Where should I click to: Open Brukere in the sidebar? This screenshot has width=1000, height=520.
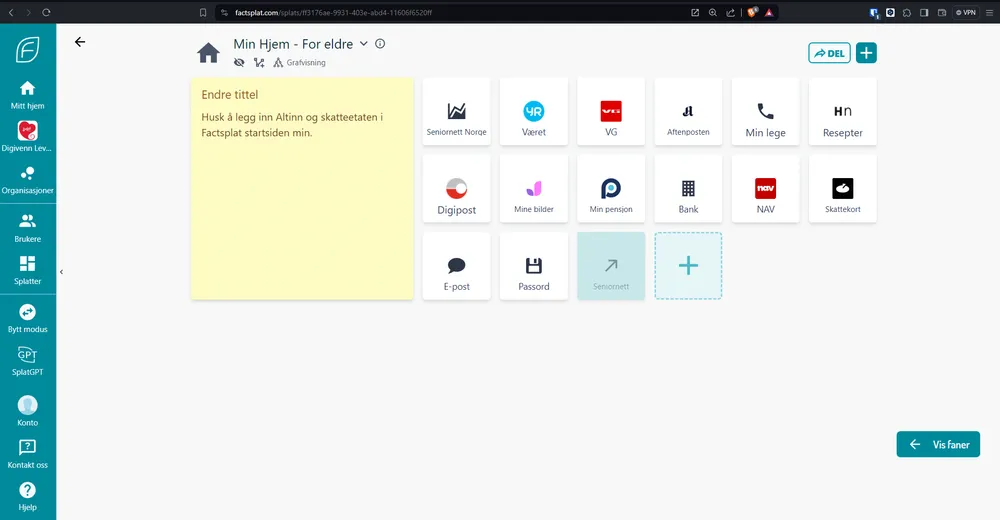pos(27,227)
